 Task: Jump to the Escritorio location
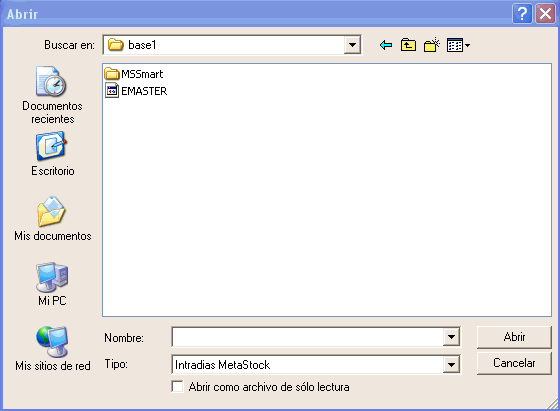pos(52,154)
